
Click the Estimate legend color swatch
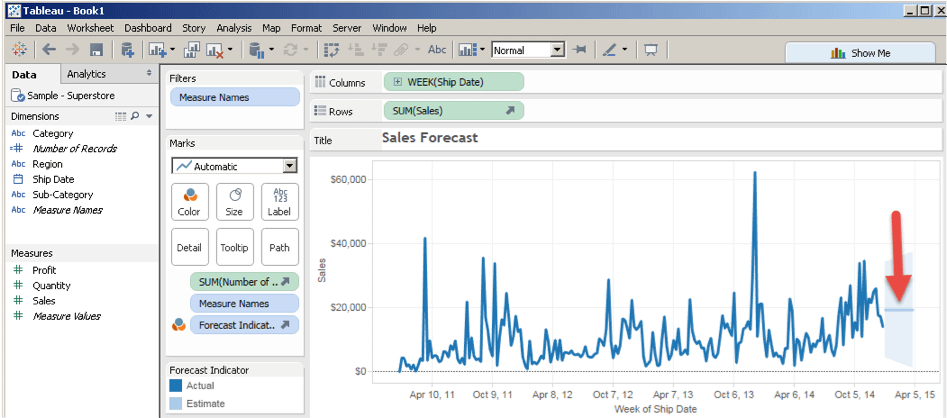coord(177,403)
